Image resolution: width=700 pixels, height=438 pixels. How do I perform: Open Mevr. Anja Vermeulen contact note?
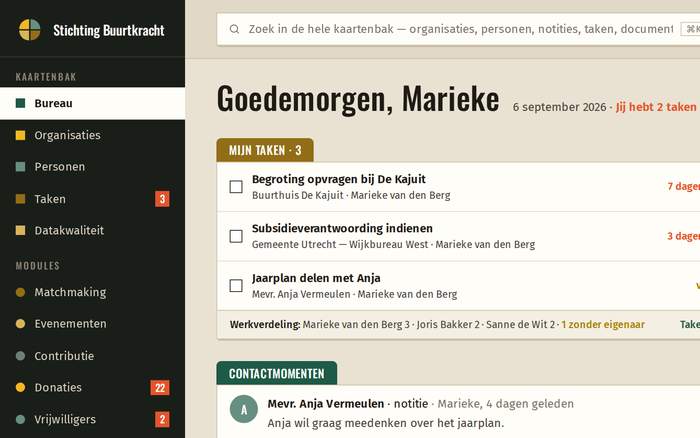(325, 404)
